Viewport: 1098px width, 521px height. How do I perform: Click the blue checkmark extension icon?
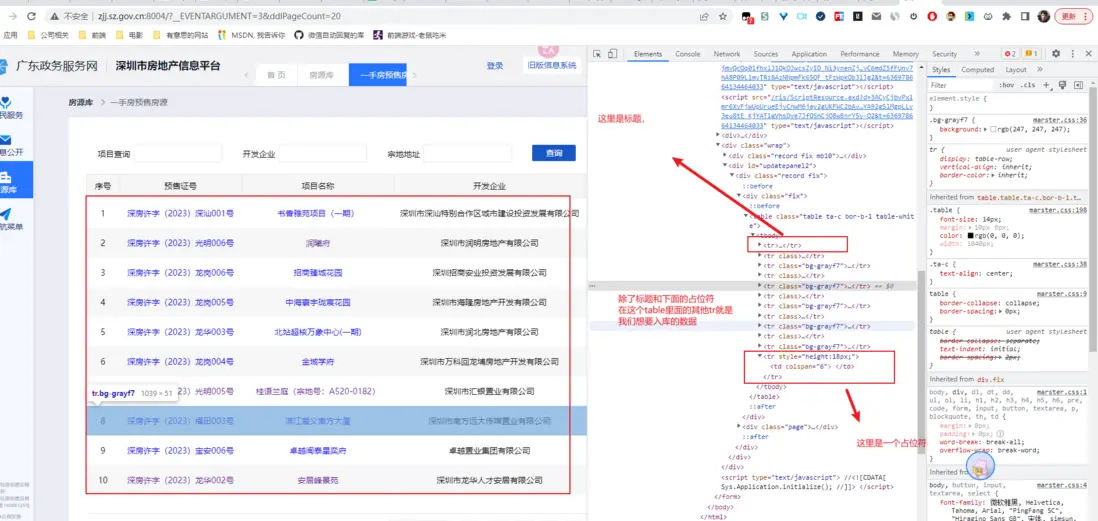click(820, 15)
